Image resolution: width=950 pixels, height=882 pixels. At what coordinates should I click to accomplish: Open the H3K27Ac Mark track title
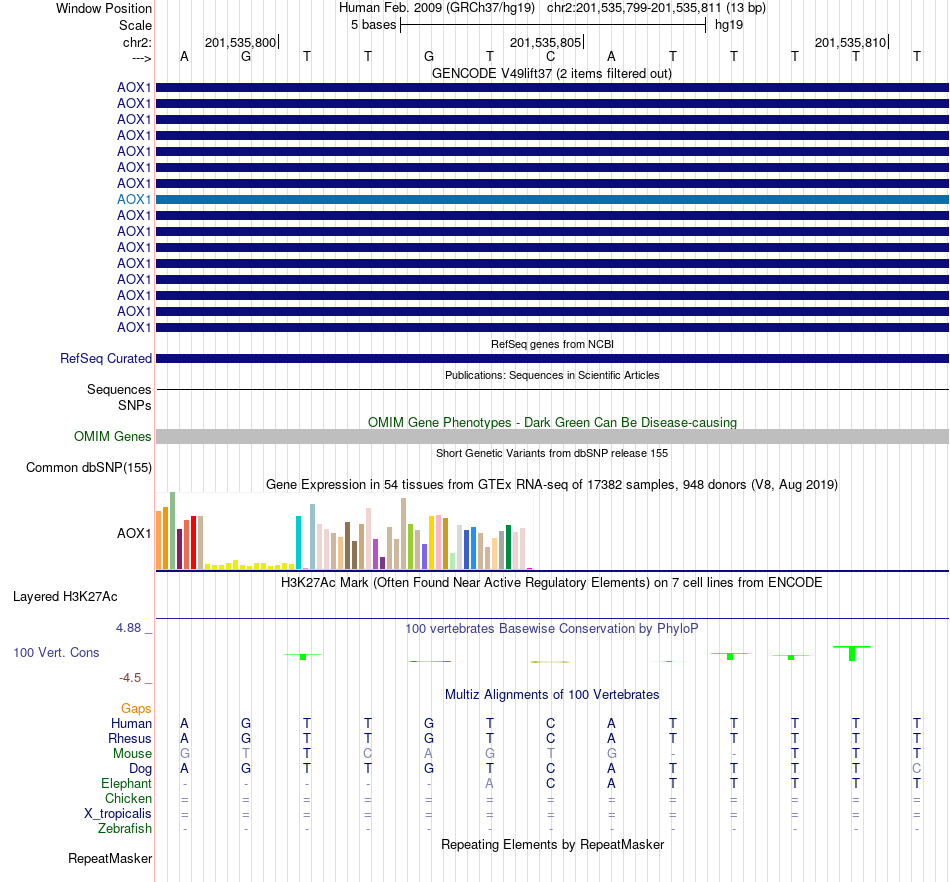point(551,583)
